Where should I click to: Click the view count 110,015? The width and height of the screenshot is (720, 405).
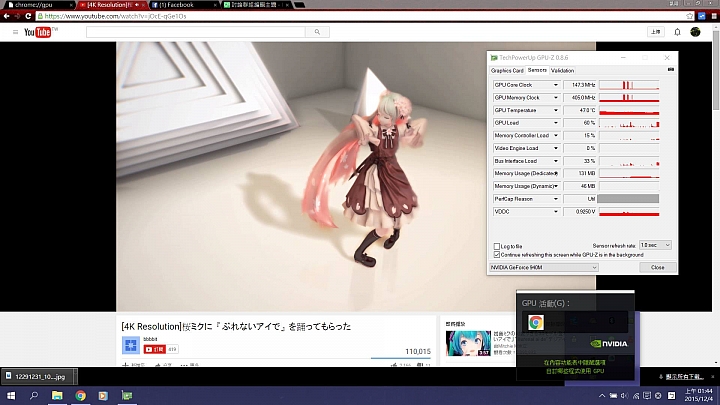pyautogui.click(x=418, y=351)
